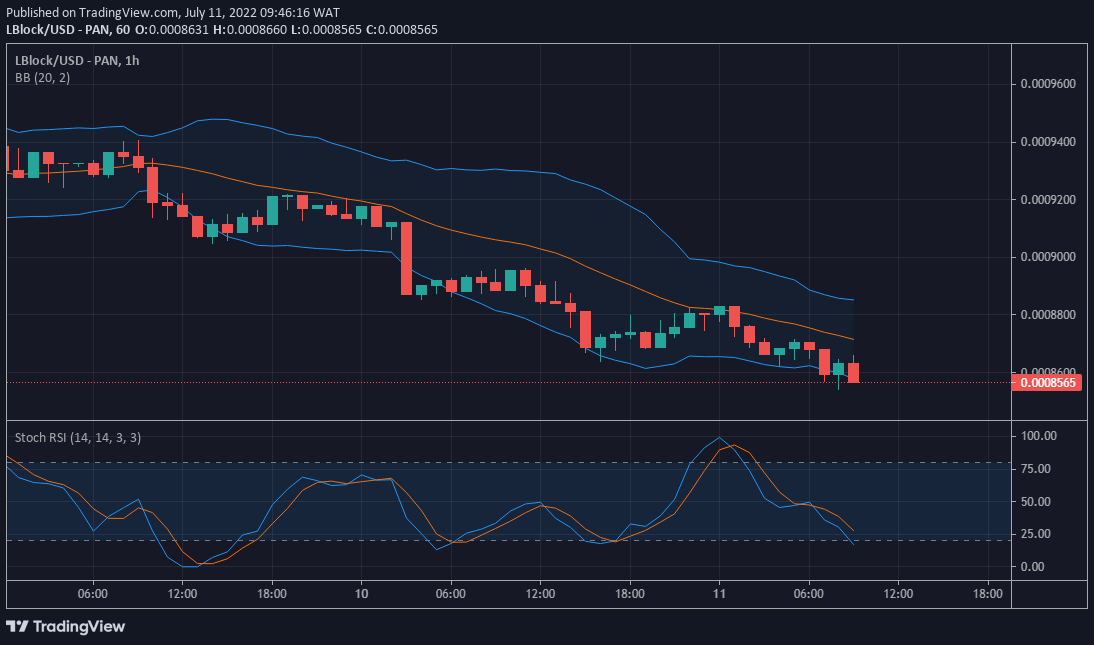1094x645 pixels.
Task: Click the final 18:00 time axis label
Action: [987, 594]
